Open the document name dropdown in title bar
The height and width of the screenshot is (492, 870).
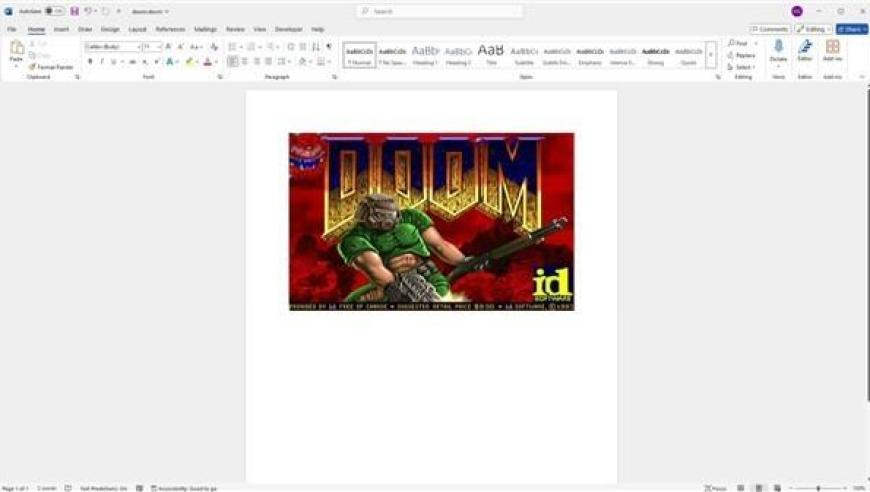click(x=150, y=12)
